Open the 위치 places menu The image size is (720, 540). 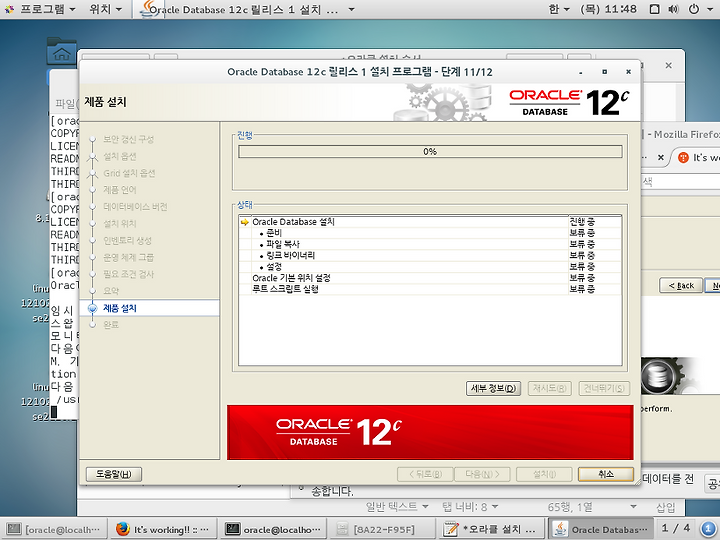pos(106,9)
